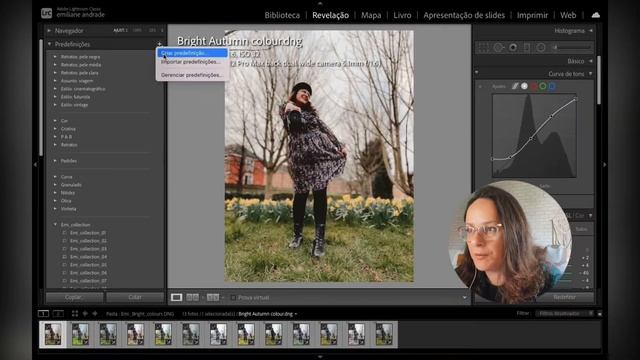Hide the filmstrip with bottom arrow
This screenshot has height=360, width=640.
click(320, 357)
